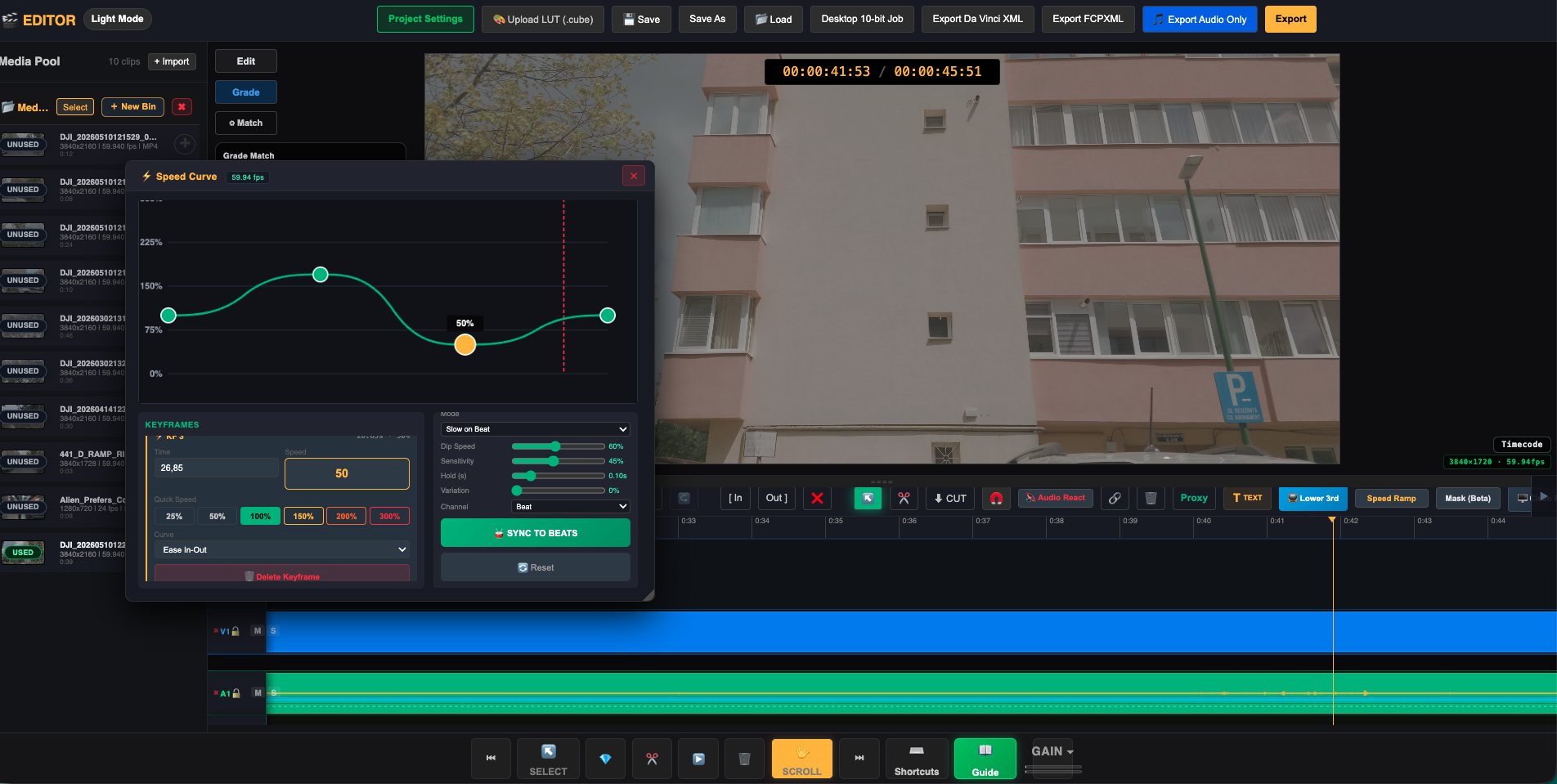Activate the SCROLL hand tool

click(801, 759)
